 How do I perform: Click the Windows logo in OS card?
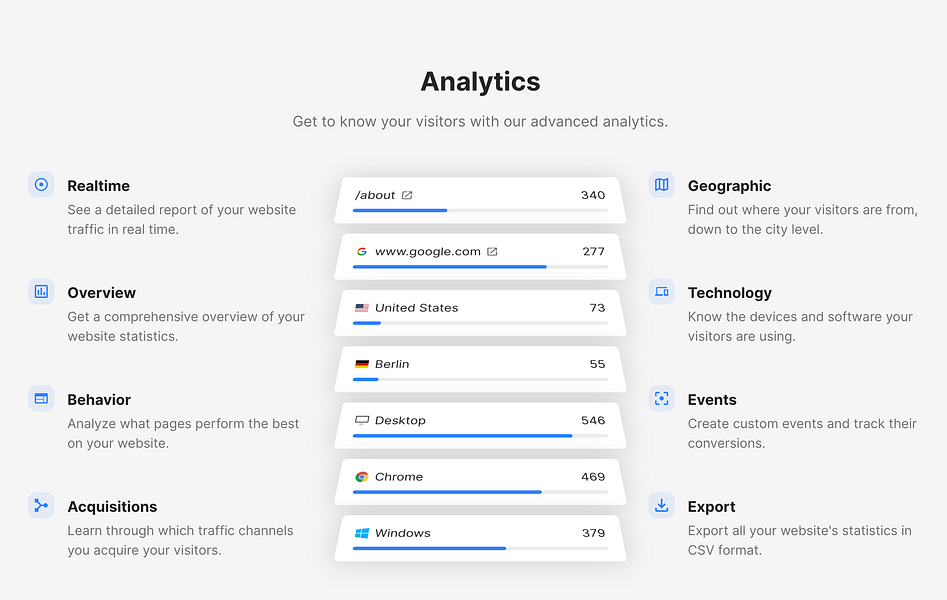click(362, 533)
